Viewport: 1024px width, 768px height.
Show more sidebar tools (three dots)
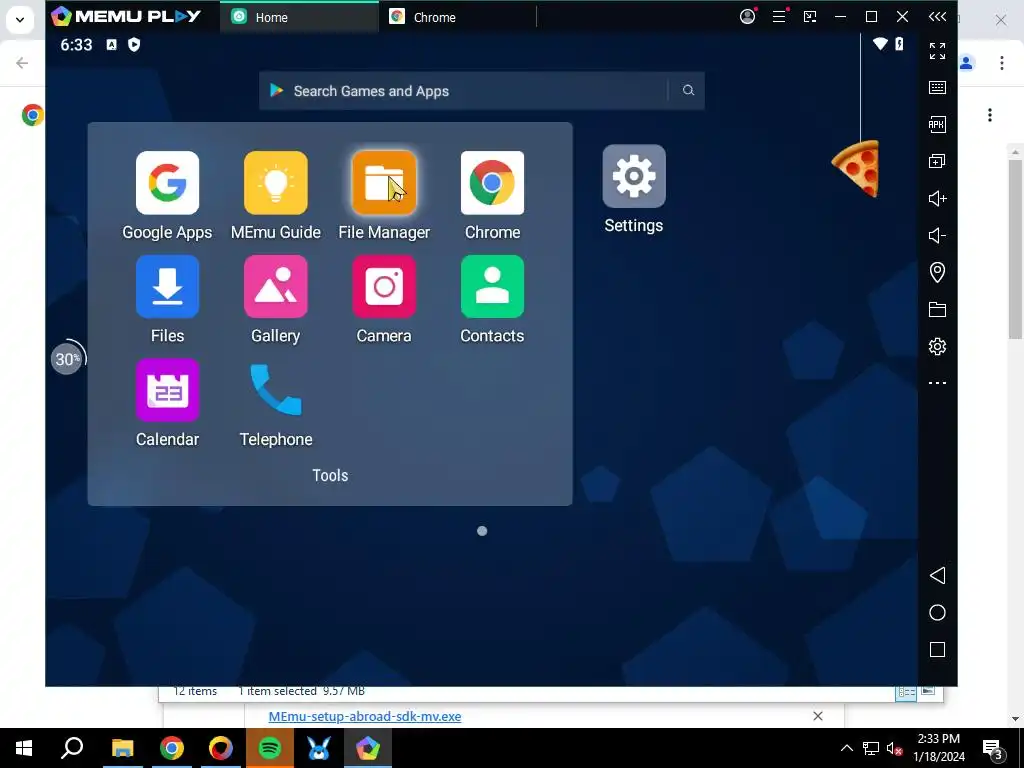[937, 383]
